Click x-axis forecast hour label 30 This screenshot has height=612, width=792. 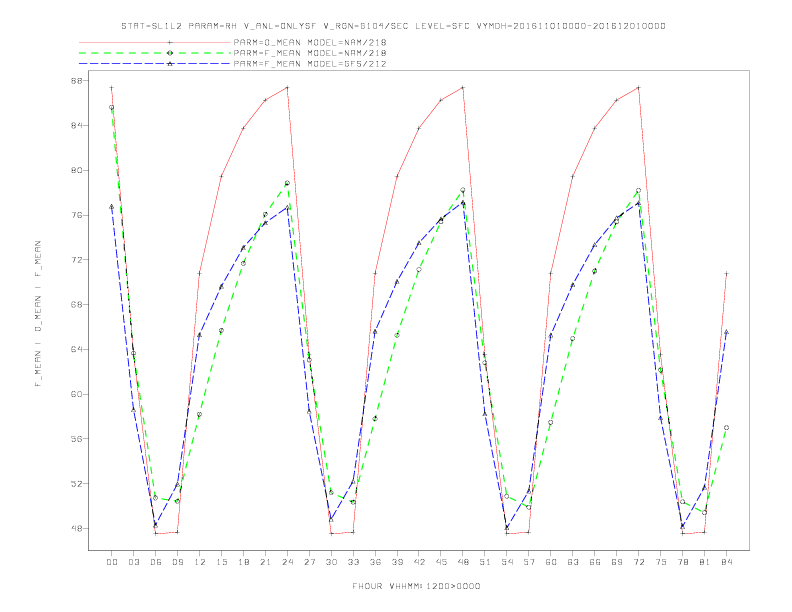[331, 562]
